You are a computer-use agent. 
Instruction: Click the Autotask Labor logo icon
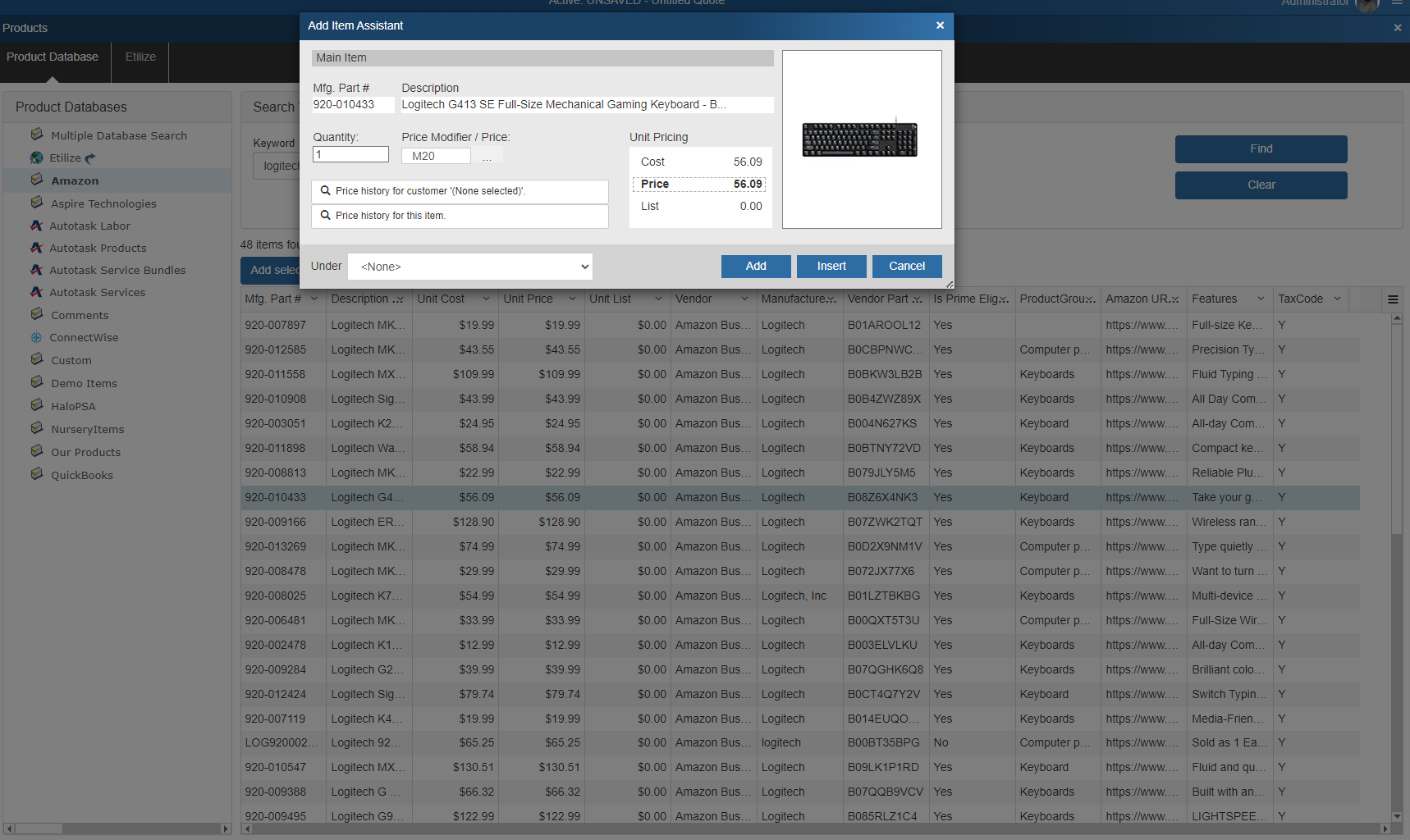(x=37, y=226)
